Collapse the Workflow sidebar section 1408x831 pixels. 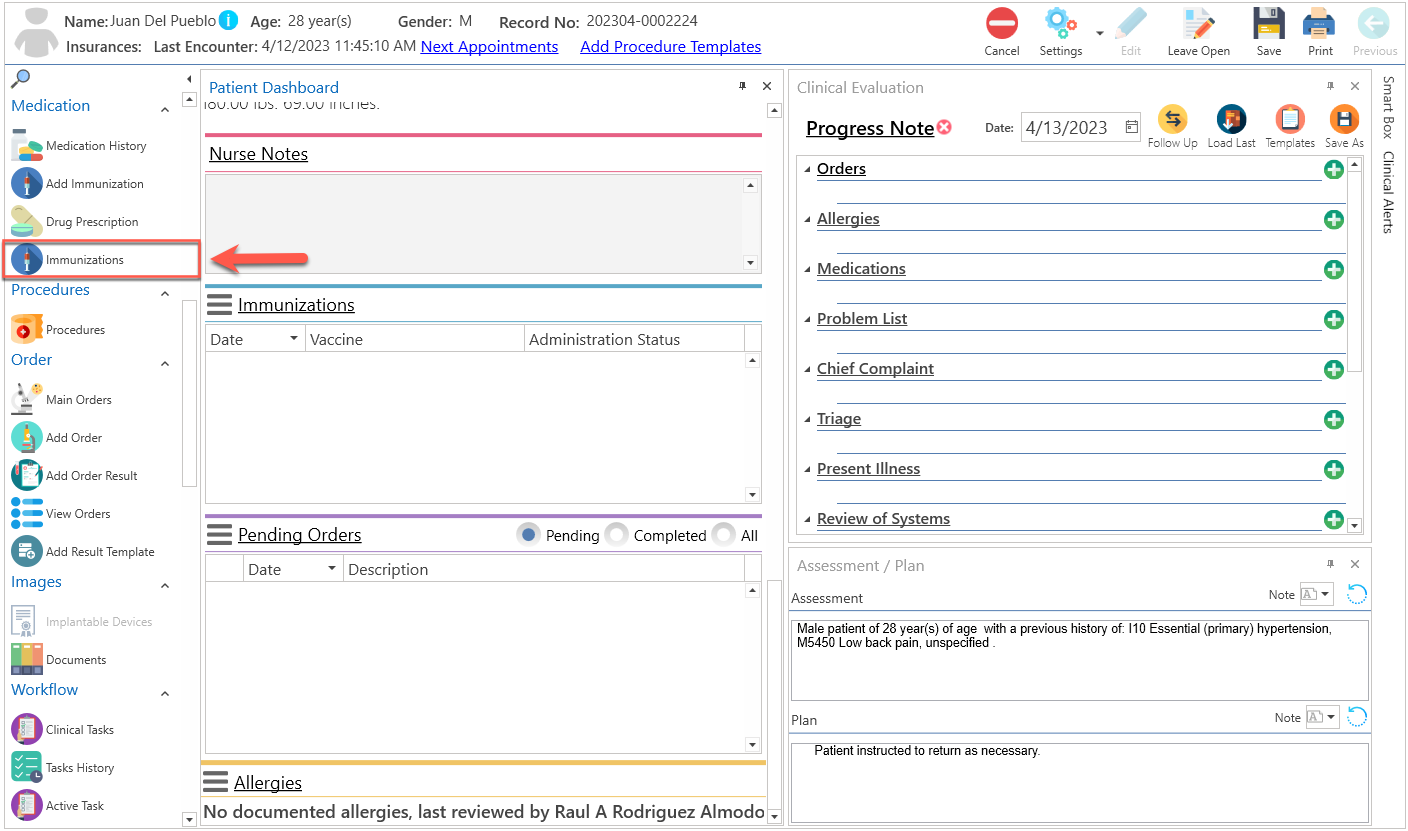click(x=165, y=694)
